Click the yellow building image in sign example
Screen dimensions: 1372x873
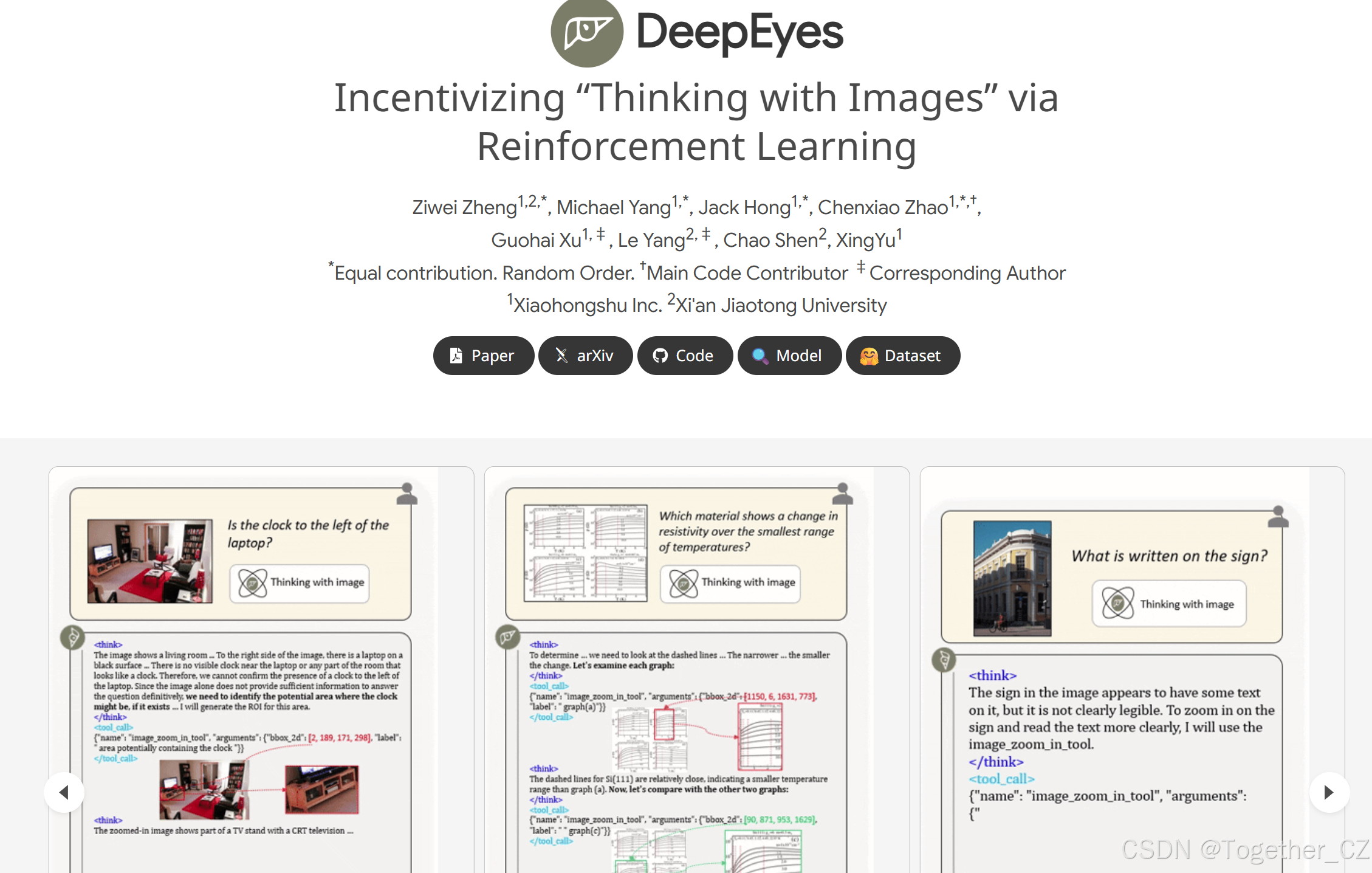tap(1014, 576)
